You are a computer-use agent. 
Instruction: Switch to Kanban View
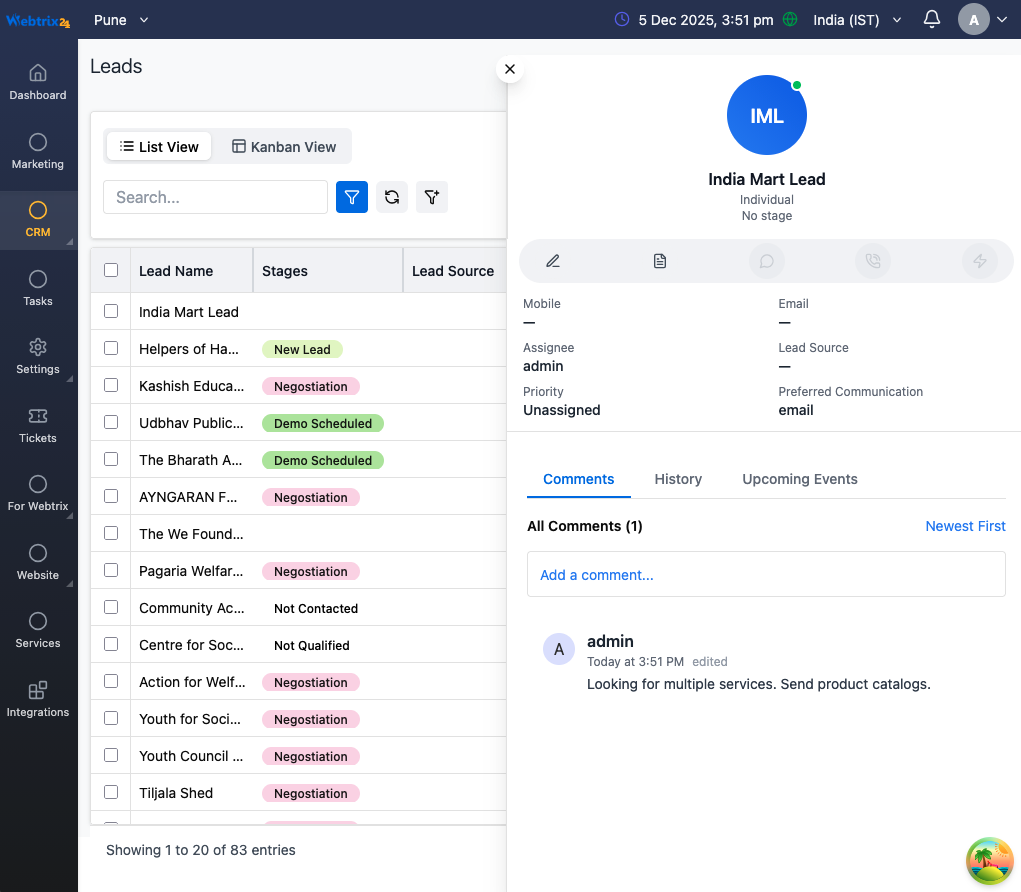tap(284, 147)
